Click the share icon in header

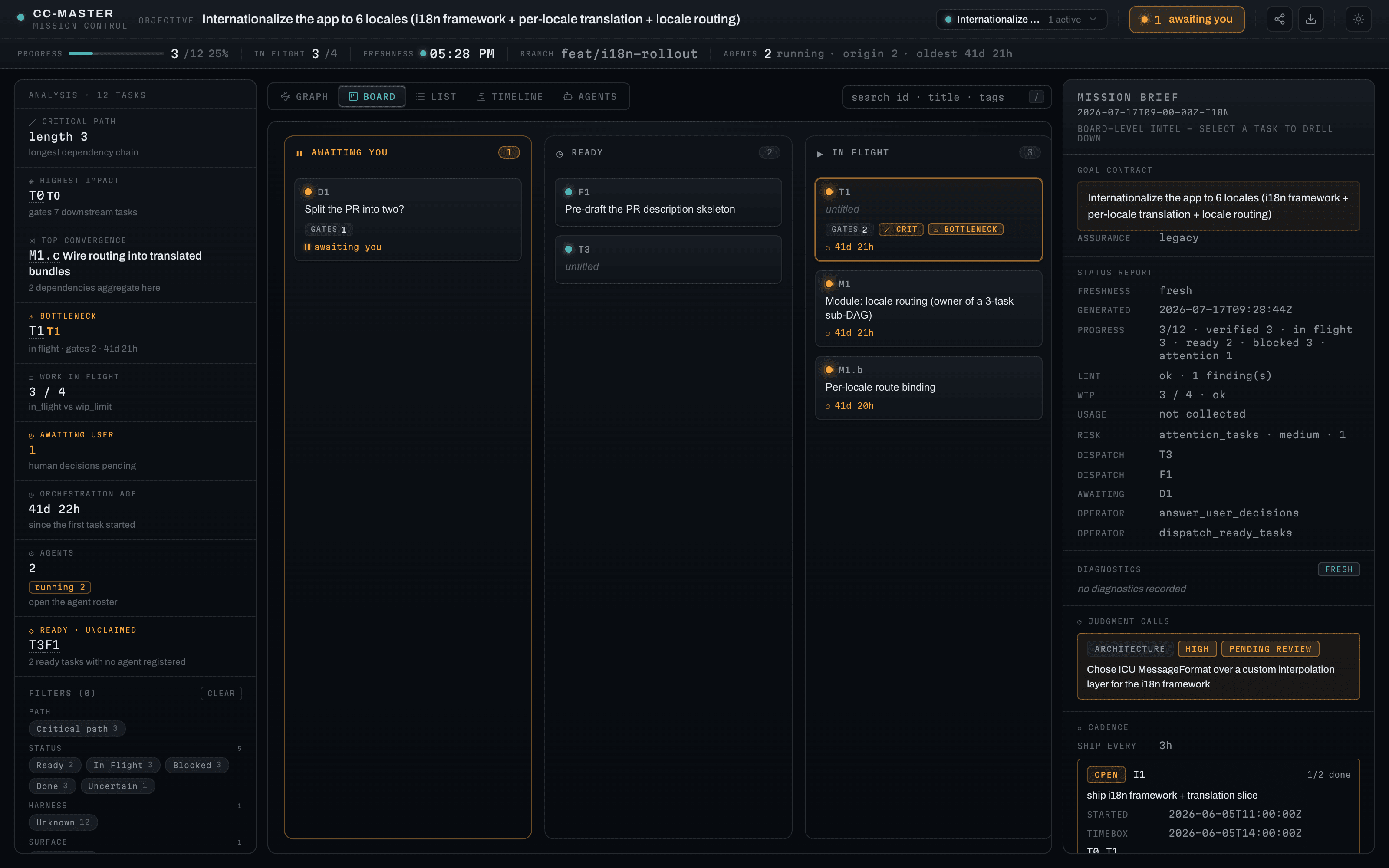pos(1279,19)
